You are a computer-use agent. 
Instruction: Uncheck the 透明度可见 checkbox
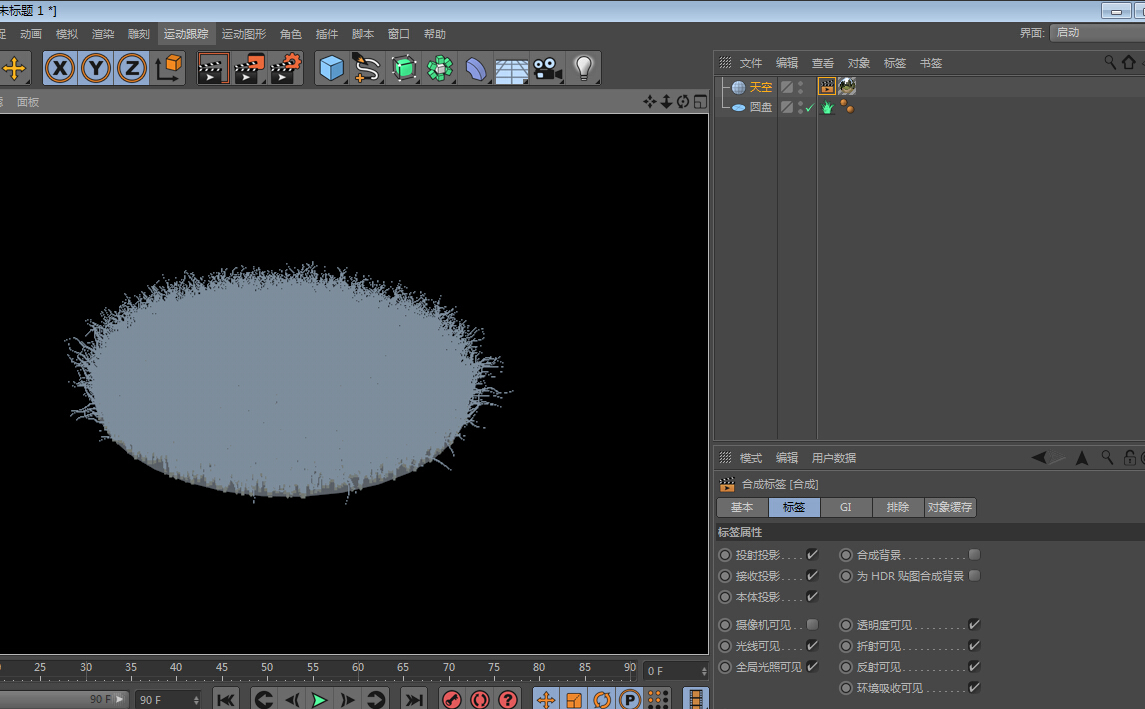(974, 624)
